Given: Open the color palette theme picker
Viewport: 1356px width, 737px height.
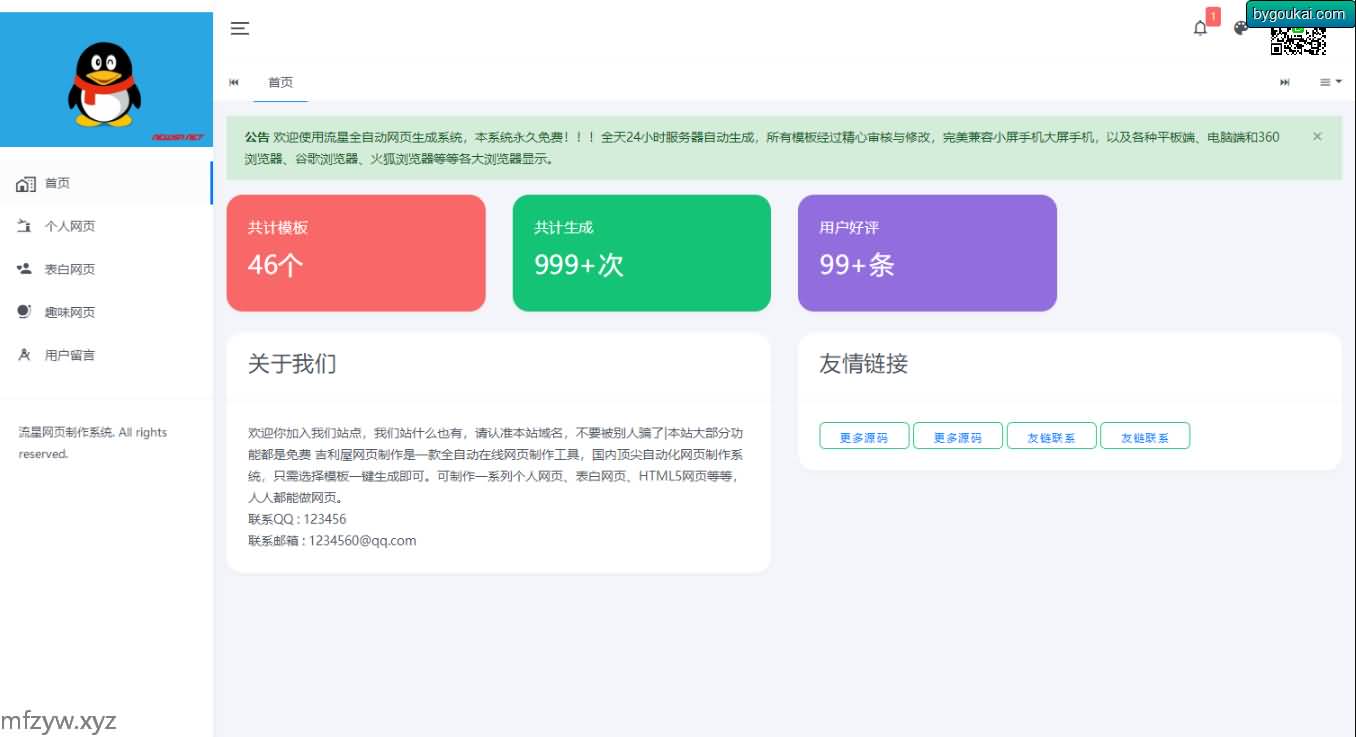Looking at the screenshot, I should coord(1240,29).
